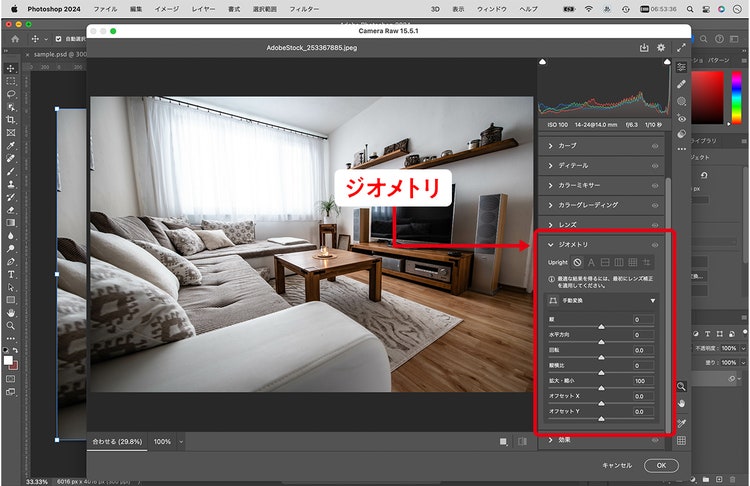Click 回転 slider handle
Image resolution: width=750 pixels, height=486 pixels.
pos(601,357)
